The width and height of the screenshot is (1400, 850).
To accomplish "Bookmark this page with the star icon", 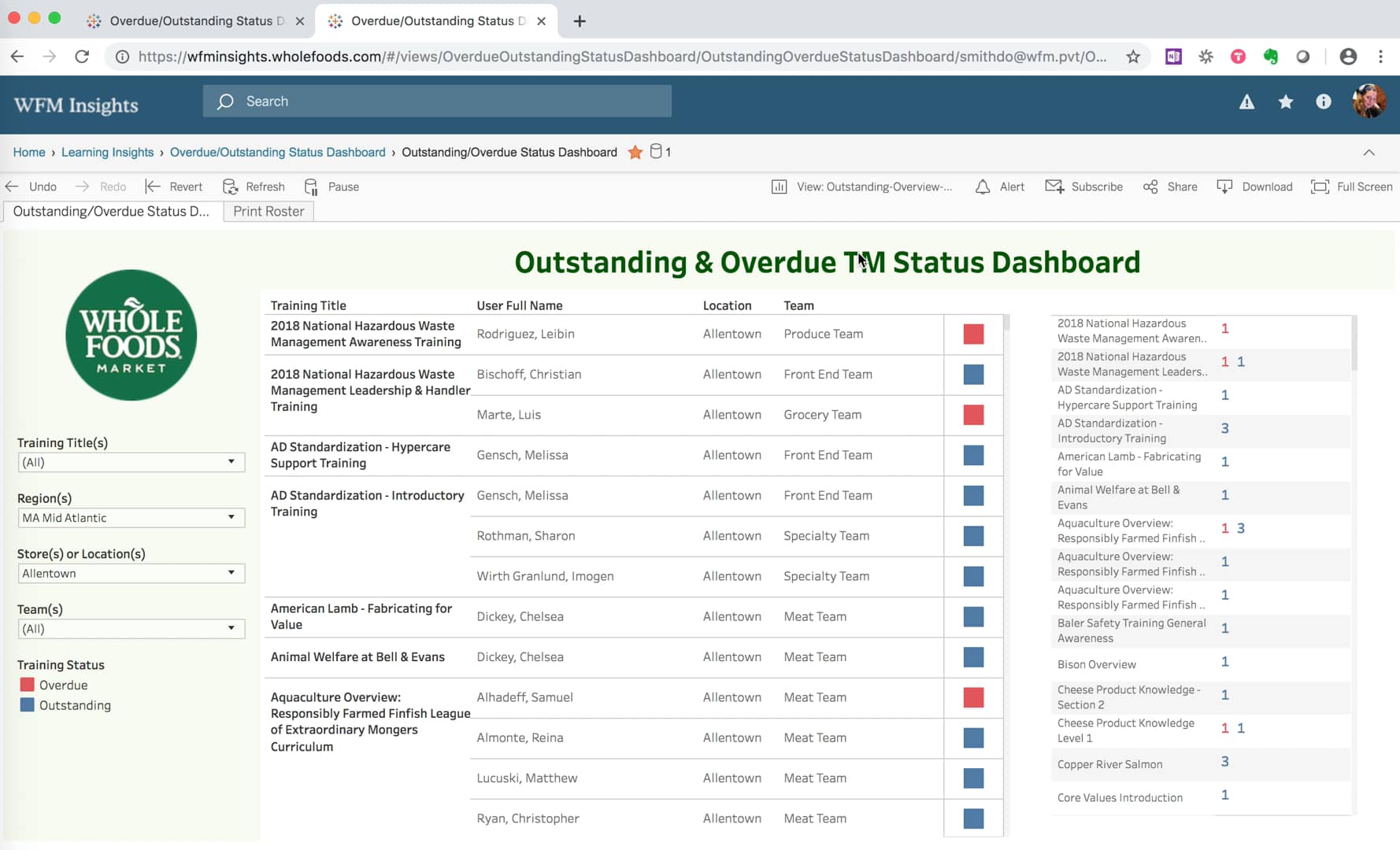I will coord(1134,57).
